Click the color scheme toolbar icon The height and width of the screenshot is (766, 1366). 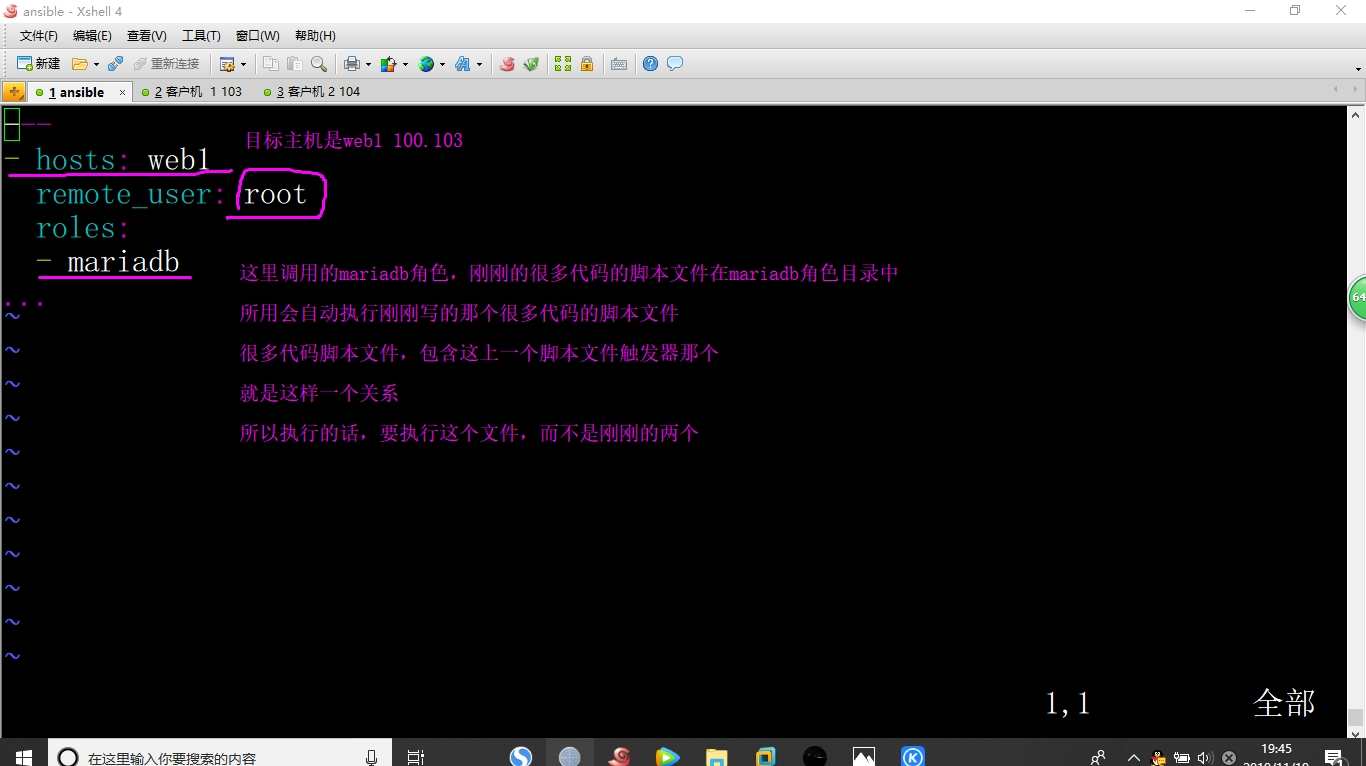click(x=389, y=64)
